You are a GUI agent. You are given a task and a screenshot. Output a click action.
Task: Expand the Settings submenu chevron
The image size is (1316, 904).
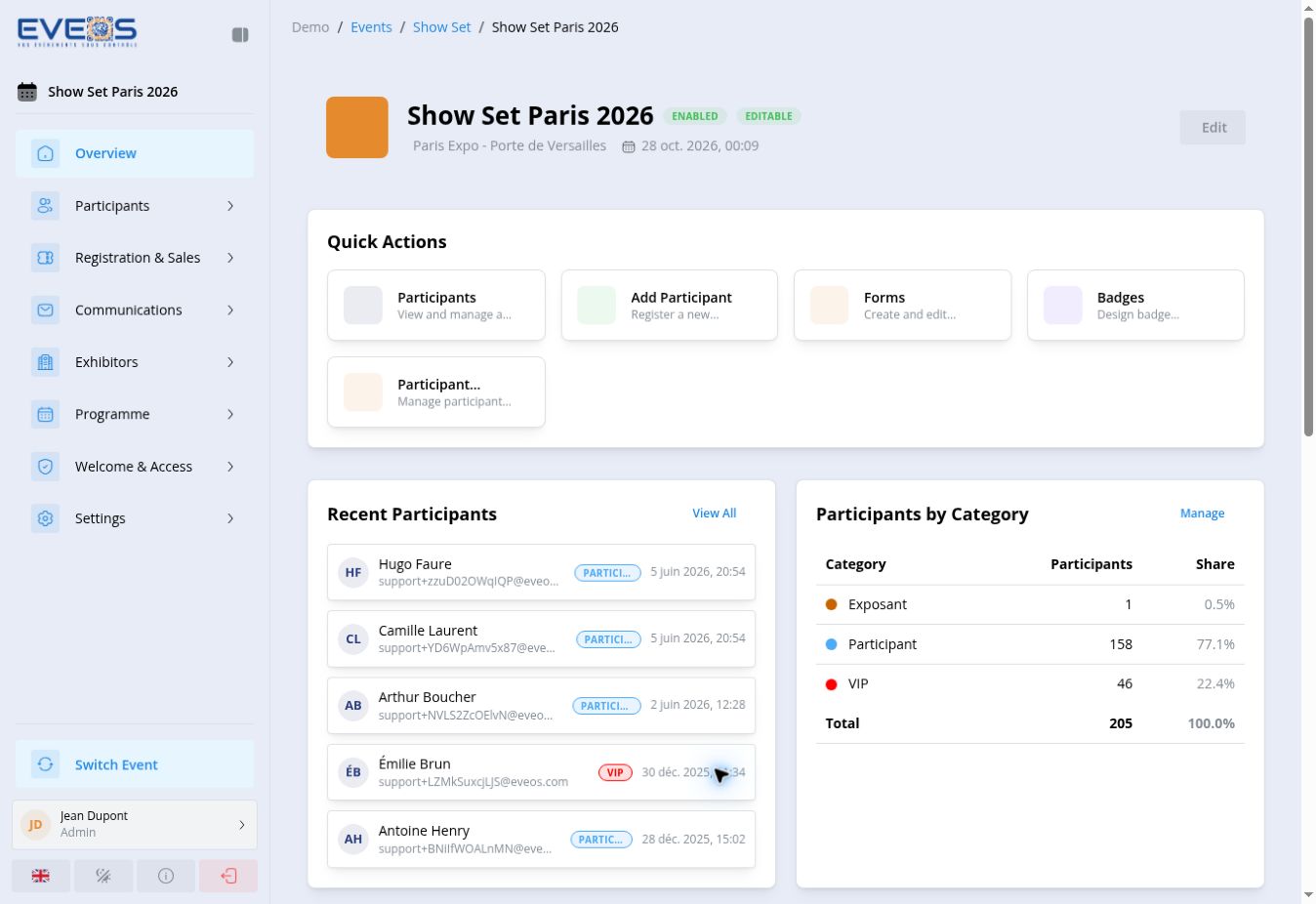[230, 518]
